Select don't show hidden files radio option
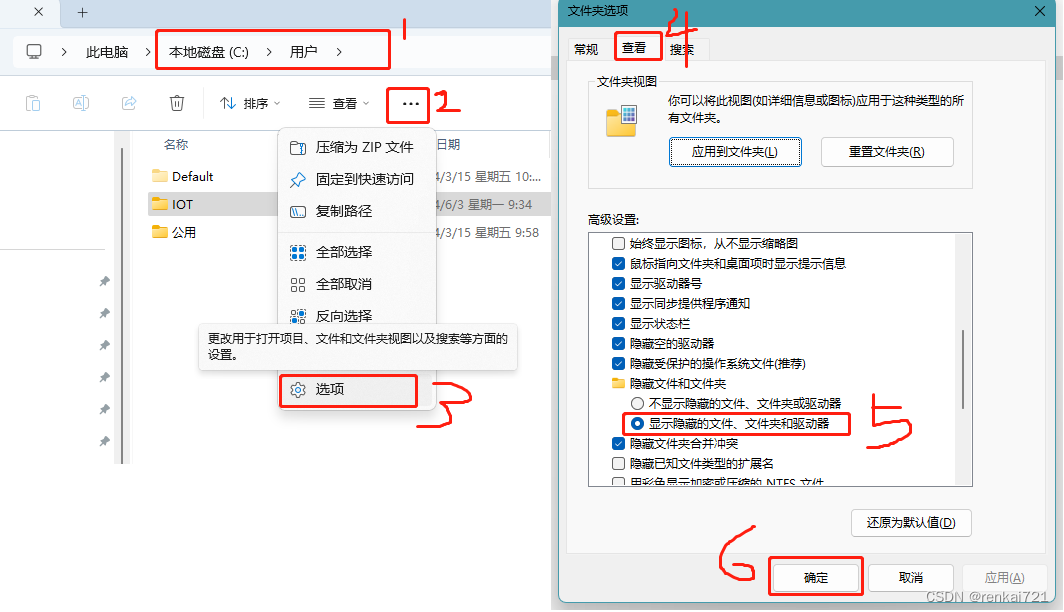This screenshot has height=612, width=1064. point(637,404)
